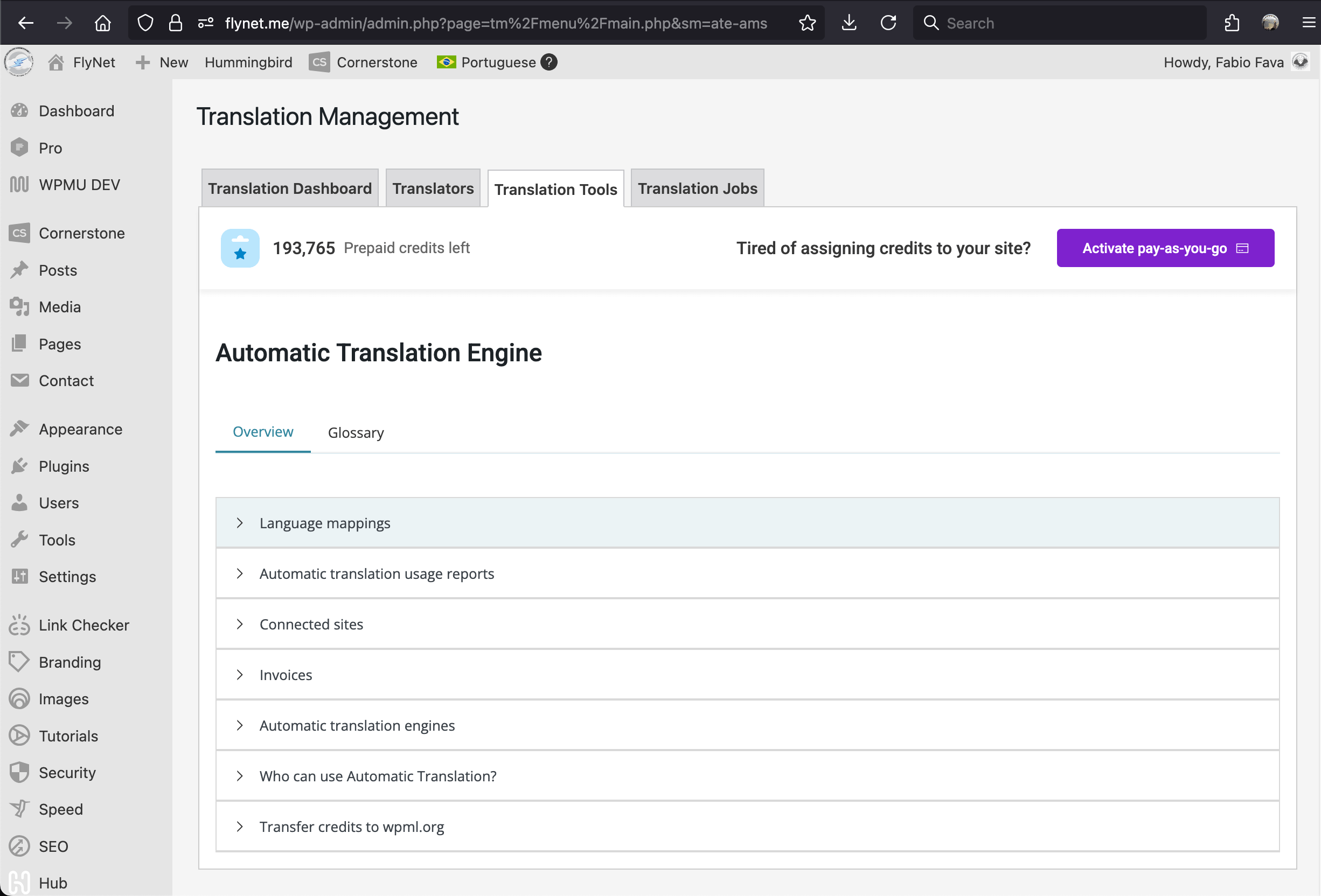The image size is (1321, 896).
Task: Click the Portuguese help question mark icon
Action: [x=548, y=62]
